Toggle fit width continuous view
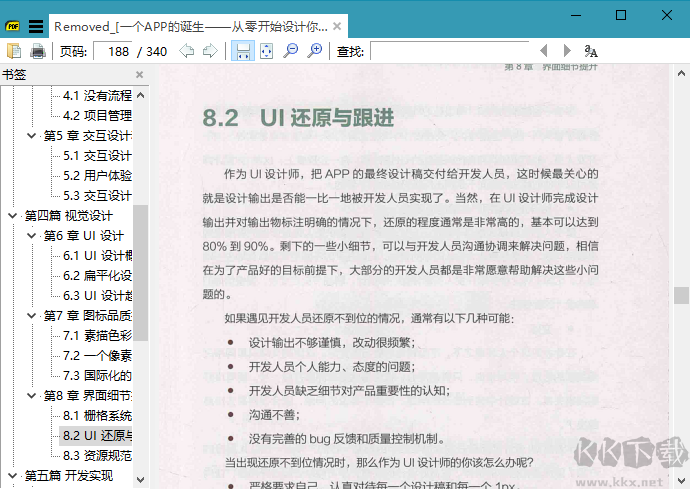This screenshot has height=489, width=690. 243,51
